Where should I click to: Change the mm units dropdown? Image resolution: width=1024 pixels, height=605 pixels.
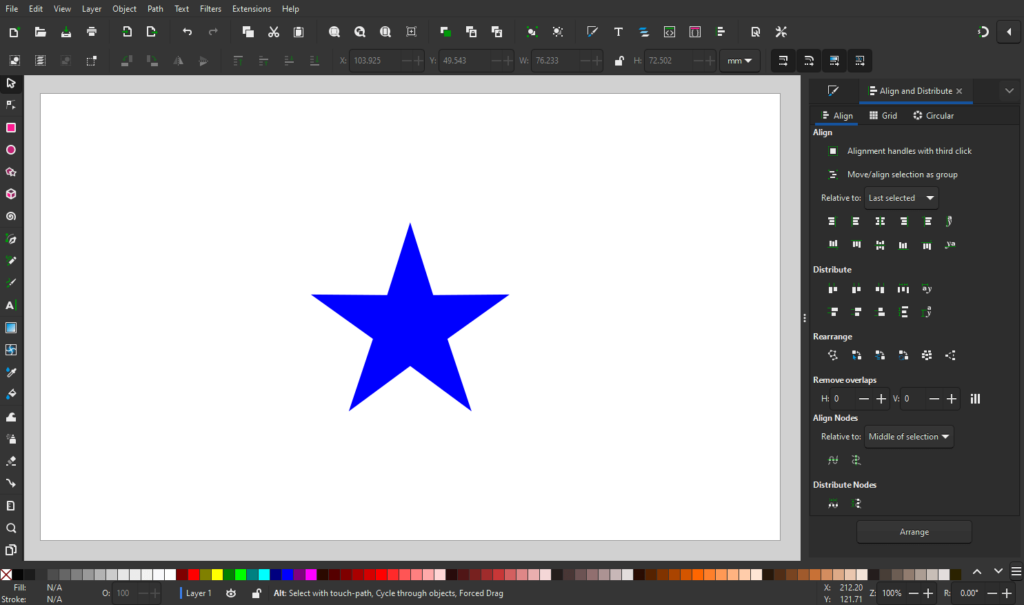[x=739, y=60]
